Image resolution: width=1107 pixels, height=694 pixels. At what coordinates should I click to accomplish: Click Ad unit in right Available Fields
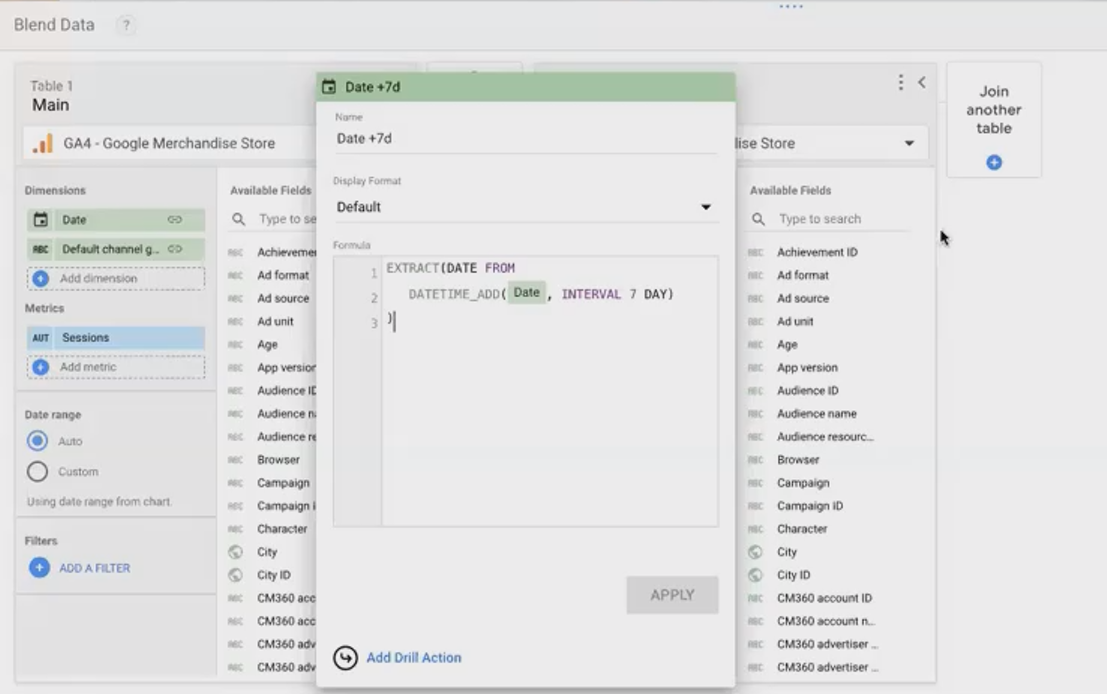click(x=795, y=321)
